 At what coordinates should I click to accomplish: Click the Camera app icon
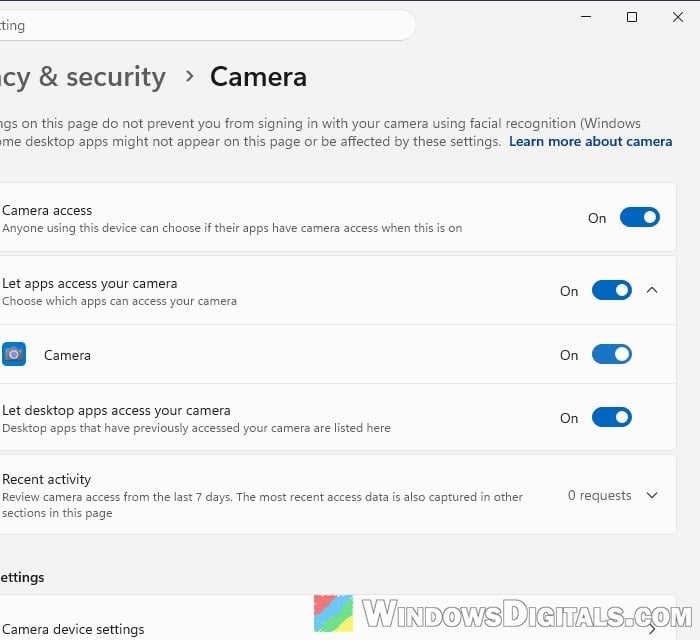[x=14, y=354]
